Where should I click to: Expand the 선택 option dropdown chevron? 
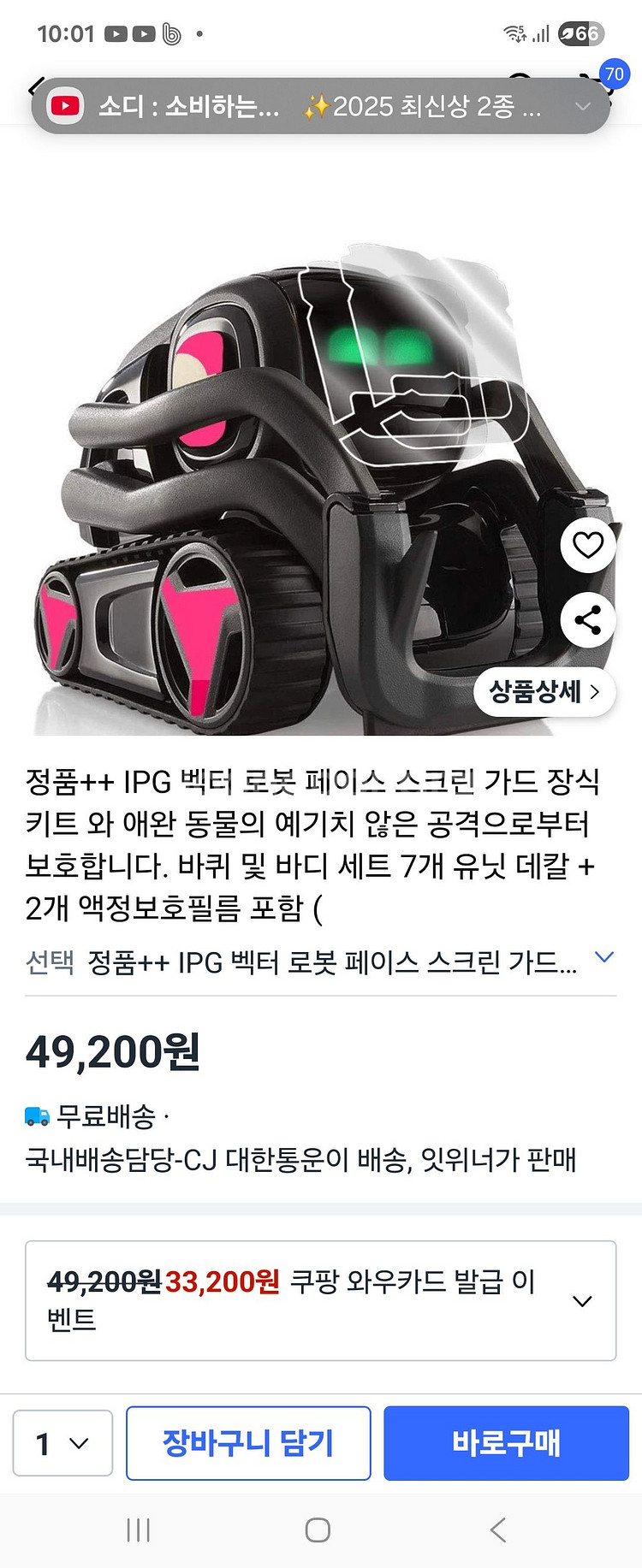604,957
